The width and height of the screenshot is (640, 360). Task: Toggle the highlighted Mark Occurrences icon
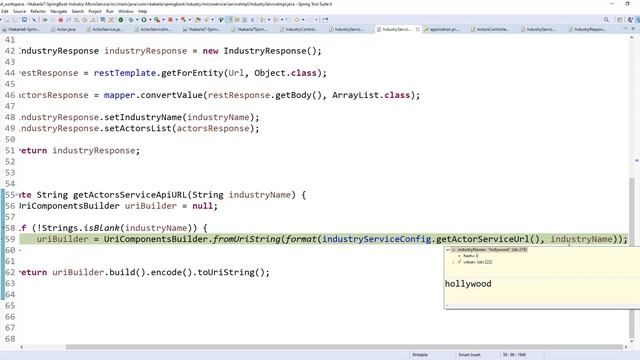click(229, 20)
